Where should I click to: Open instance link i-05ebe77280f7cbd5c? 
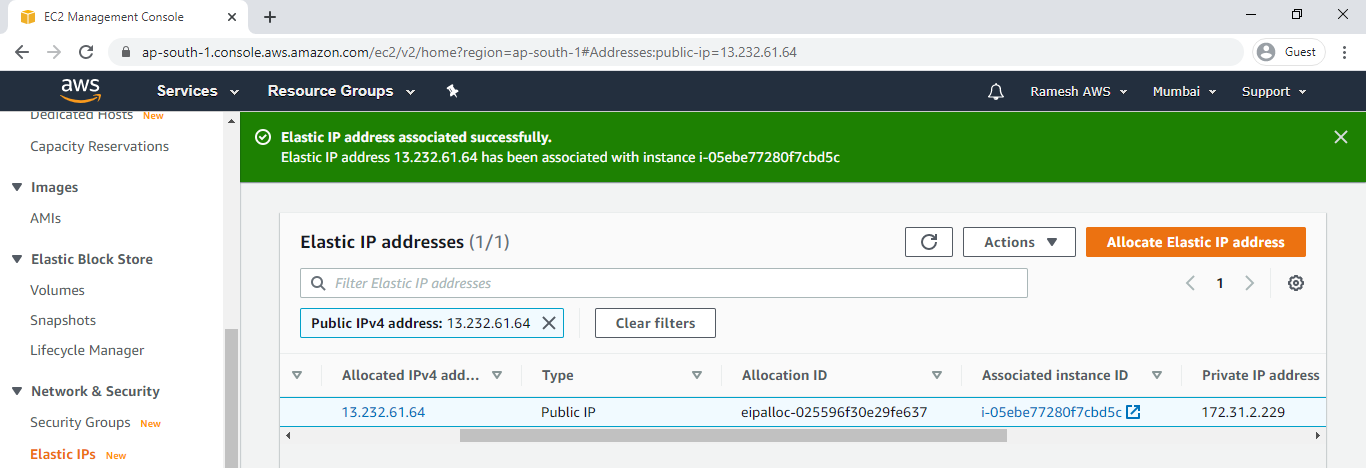point(1051,412)
